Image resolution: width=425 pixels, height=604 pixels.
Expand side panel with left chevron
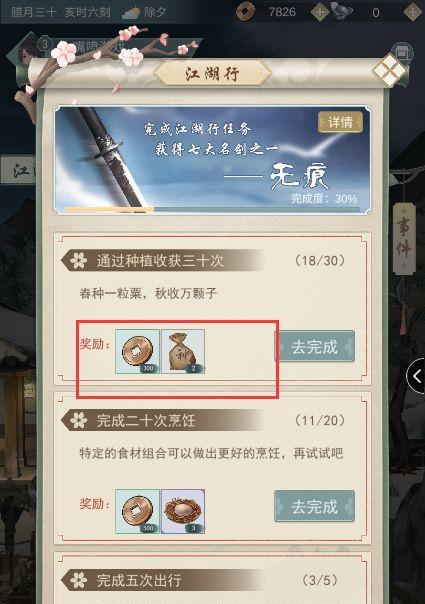pos(416,376)
